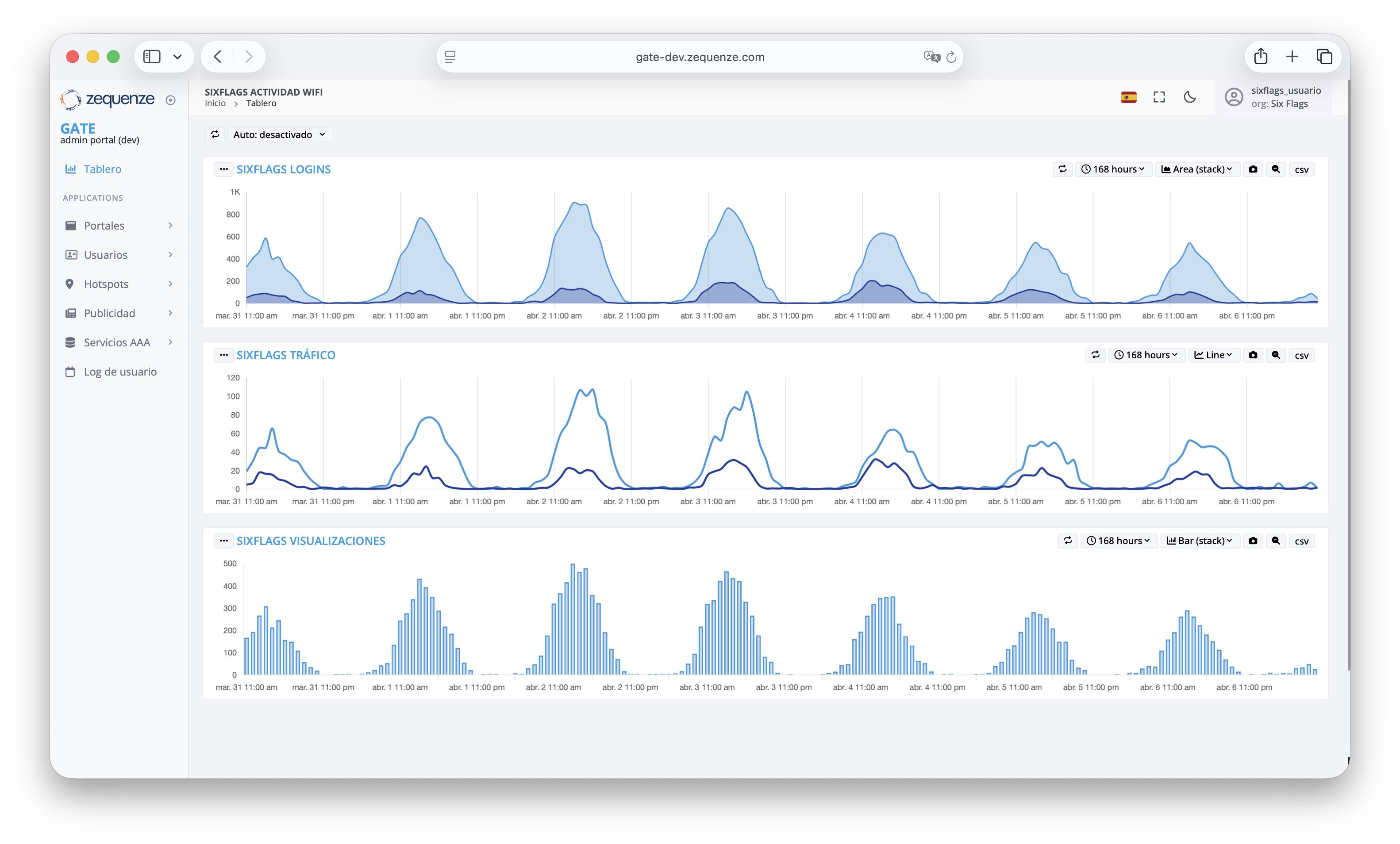Image resolution: width=1400 pixels, height=844 pixels.
Task: Open the Log de usuario menu item
Action: pyautogui.click(x=120, y=372)
